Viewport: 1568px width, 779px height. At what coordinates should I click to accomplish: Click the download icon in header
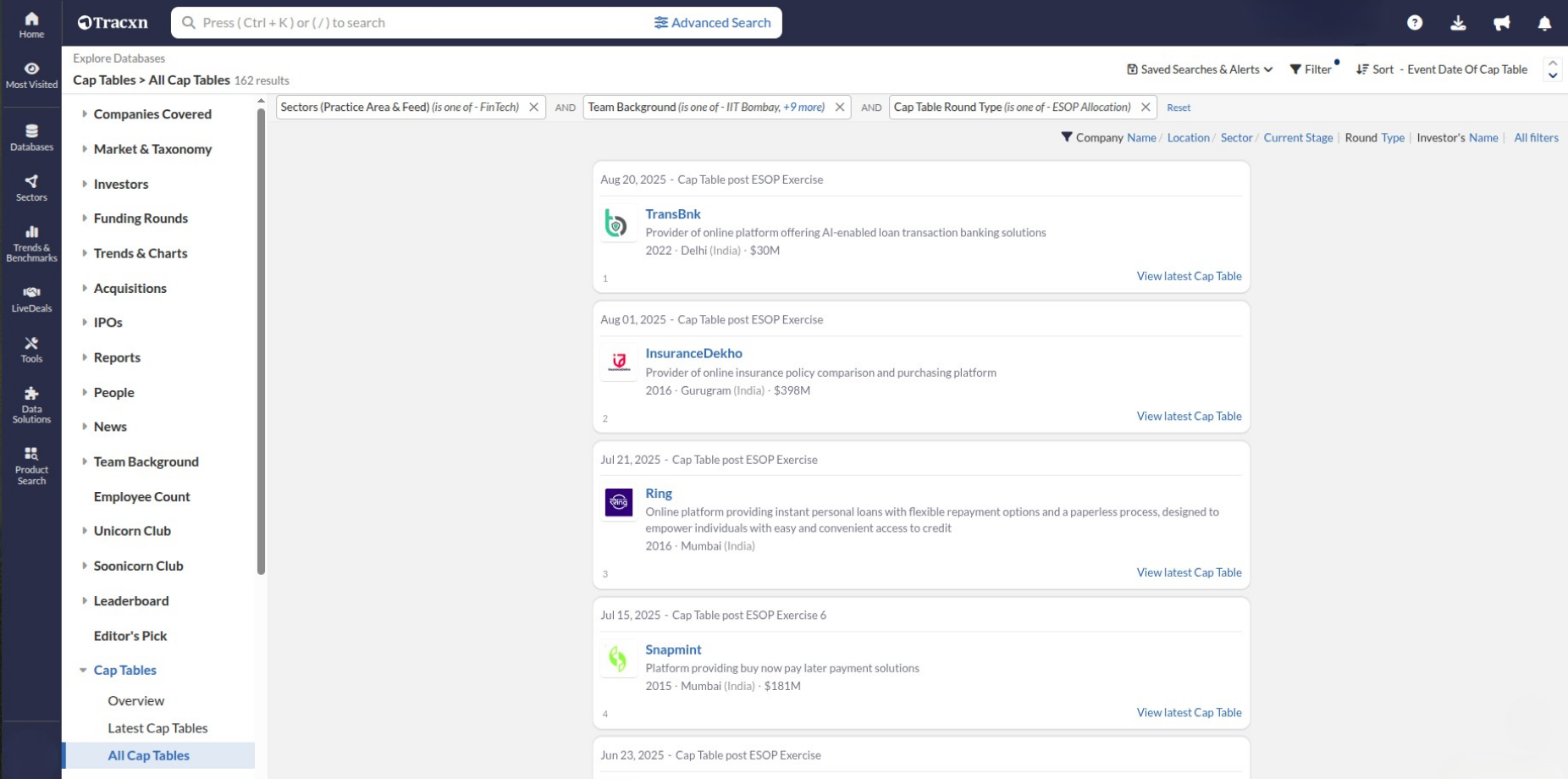pyautogui.click(x=1458, y=23)
